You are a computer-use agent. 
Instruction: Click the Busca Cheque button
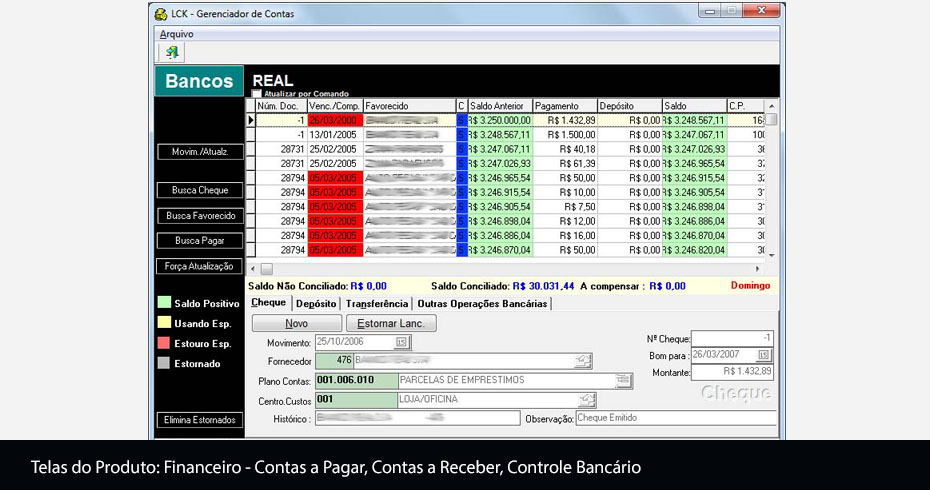[x=200, y=190]
